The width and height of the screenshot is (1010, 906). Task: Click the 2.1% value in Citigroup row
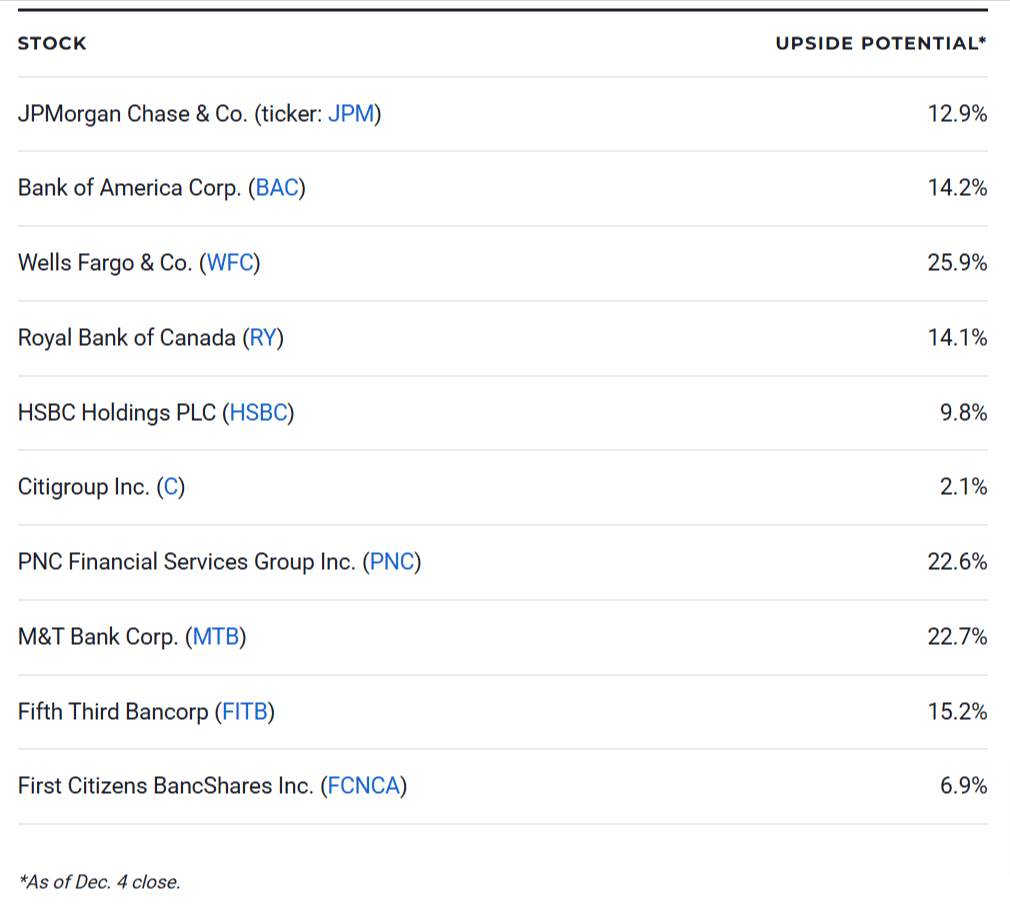coord(963,487)
